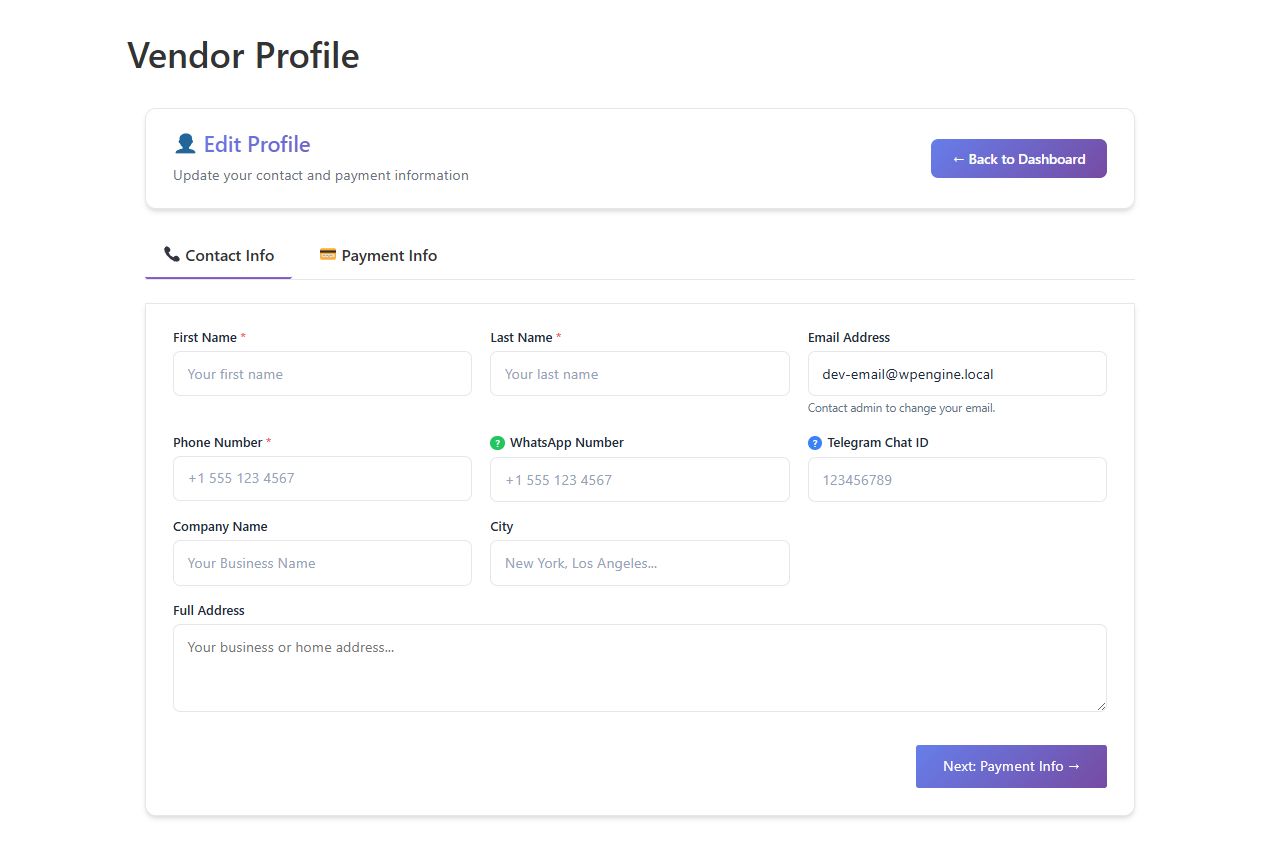Focus the First Name field

click(322, 374)
